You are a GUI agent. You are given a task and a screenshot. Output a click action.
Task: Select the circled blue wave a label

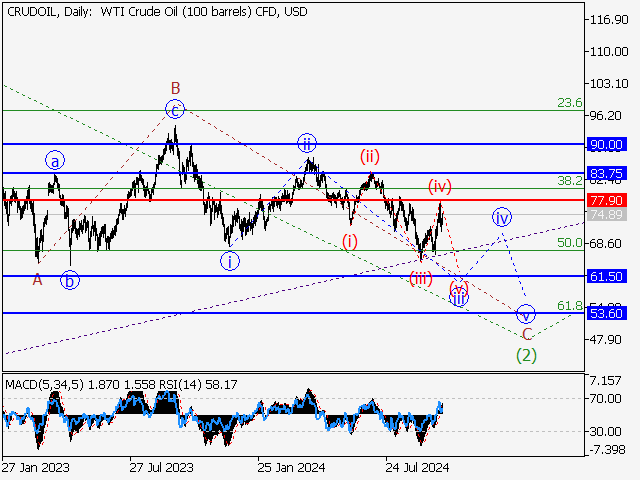click(x=55, y=161)
